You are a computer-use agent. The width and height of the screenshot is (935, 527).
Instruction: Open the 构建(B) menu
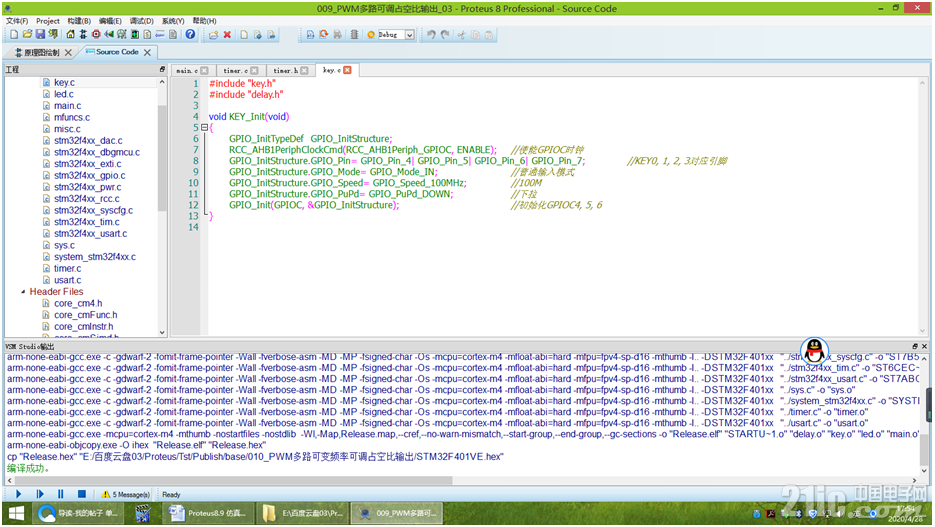coord(79,21)
